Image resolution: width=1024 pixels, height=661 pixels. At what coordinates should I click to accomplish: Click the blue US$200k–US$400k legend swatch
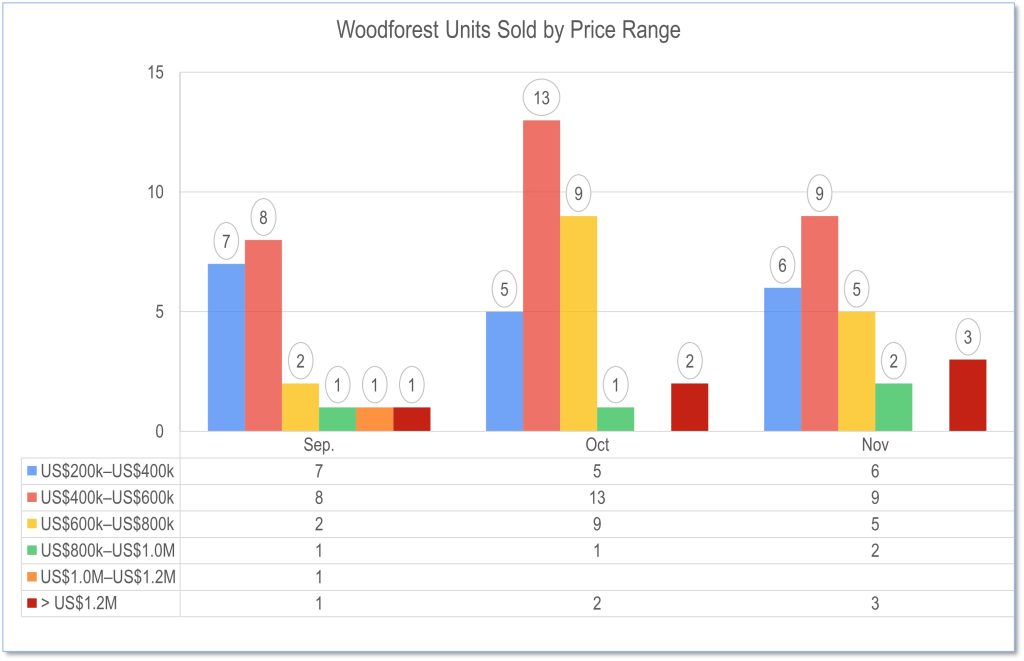pyautogui.click(x=32, y=471)
